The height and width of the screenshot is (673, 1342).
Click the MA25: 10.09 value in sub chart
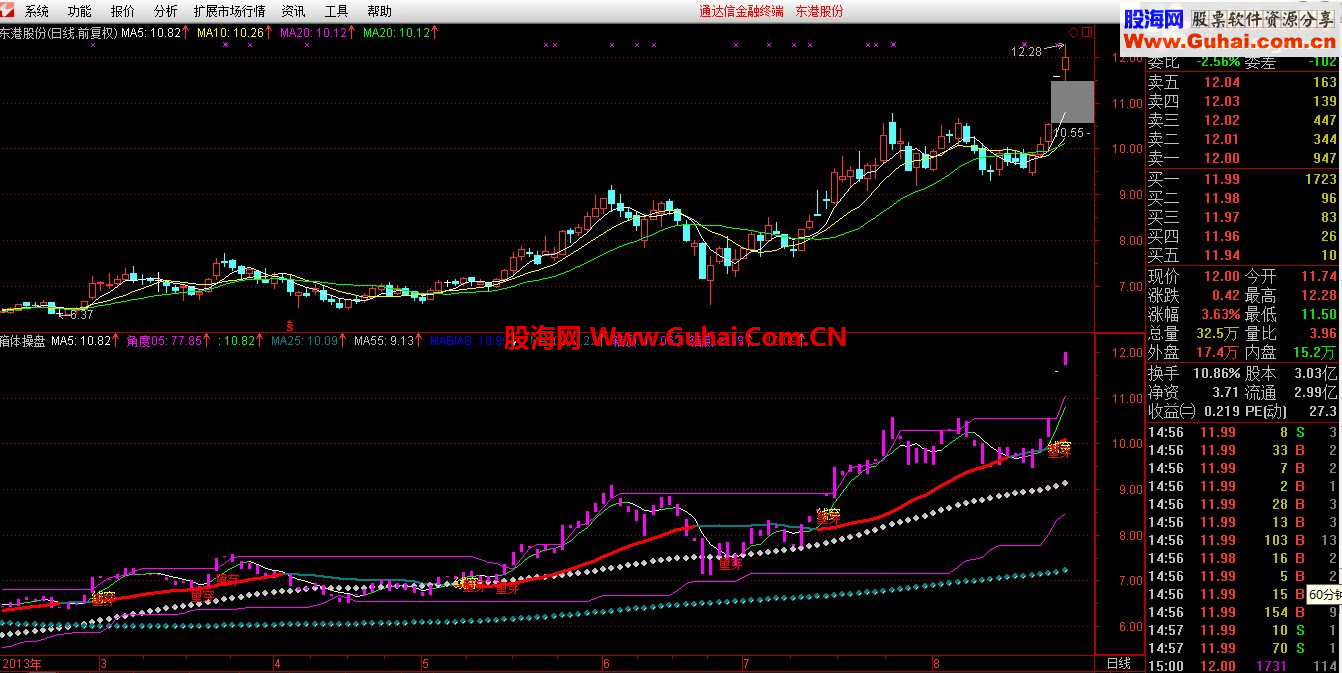(x=306, y=341)
